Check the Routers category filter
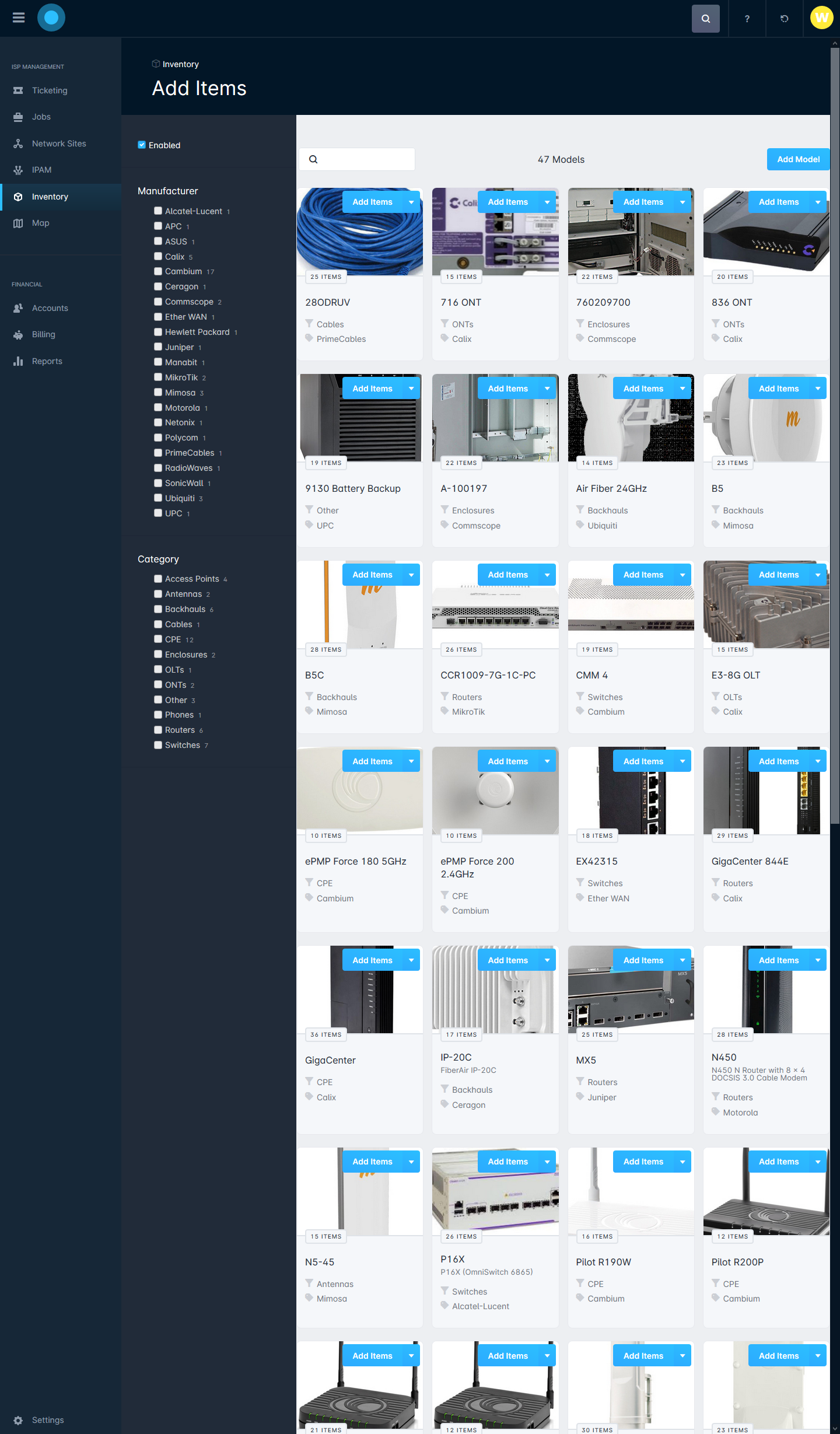 click(x=157, y=730)
